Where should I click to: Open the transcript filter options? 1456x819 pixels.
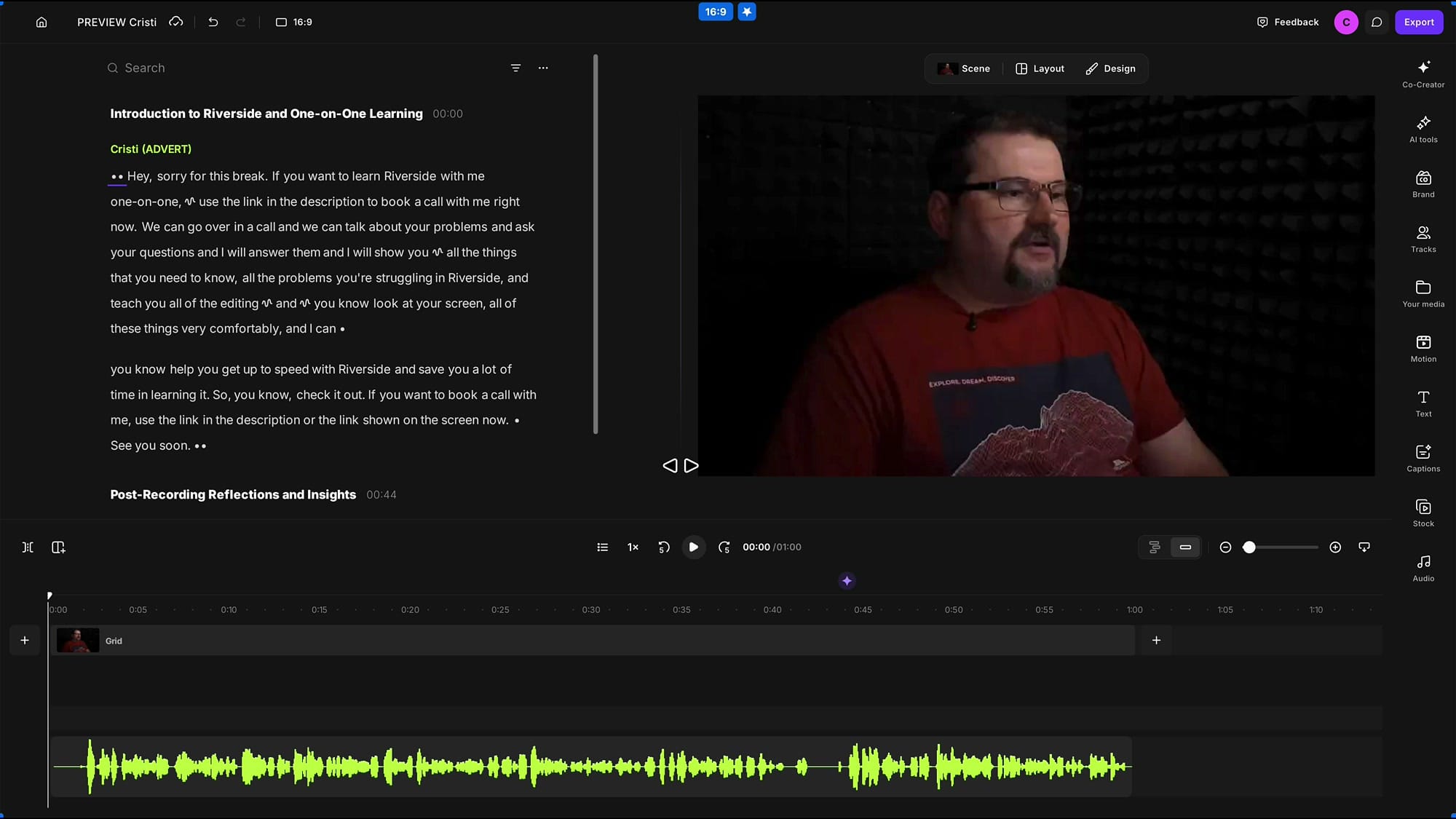coord(515,68)
